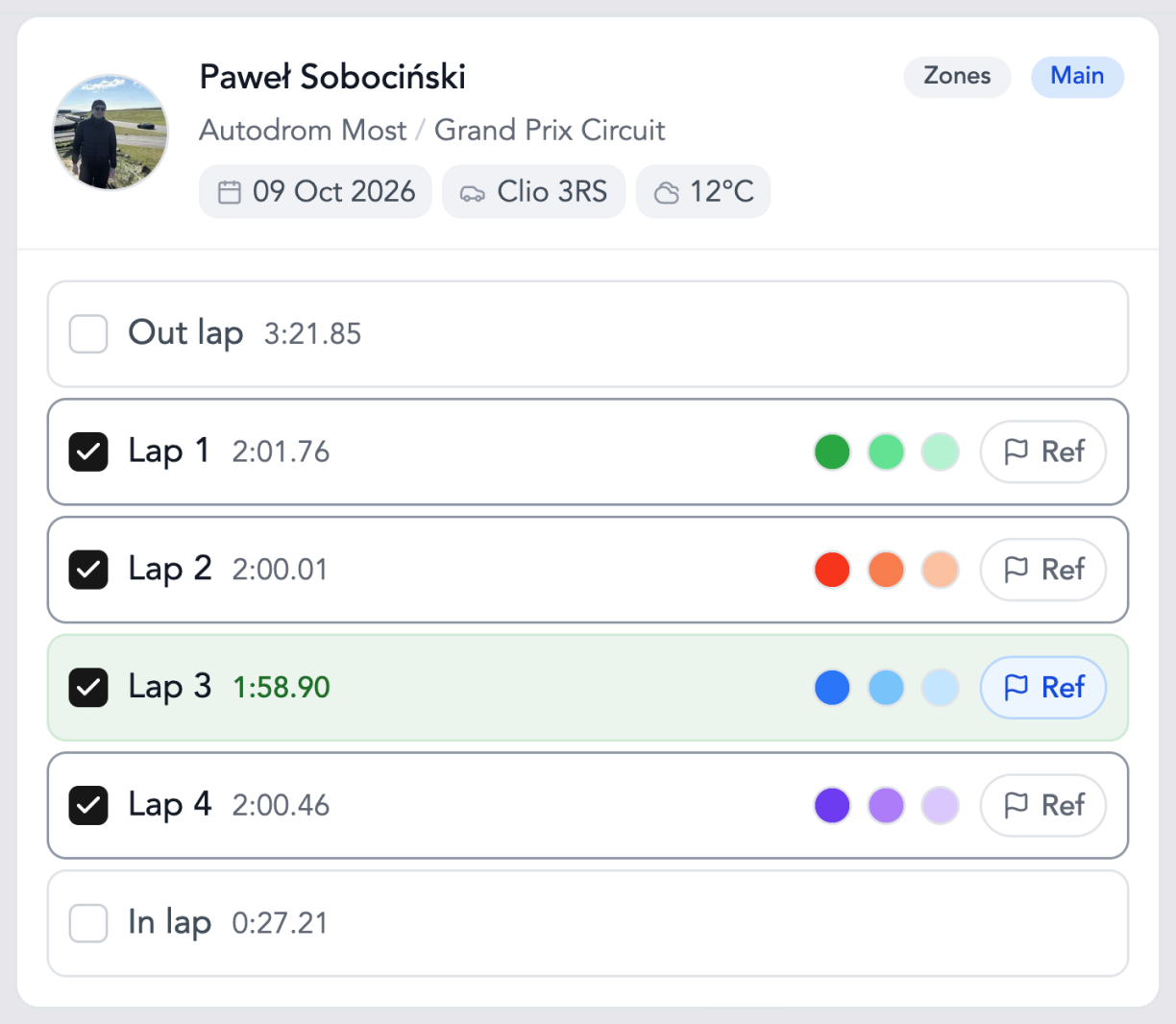
Task: Click the Lap 1 label
Action: coord(169,451)
